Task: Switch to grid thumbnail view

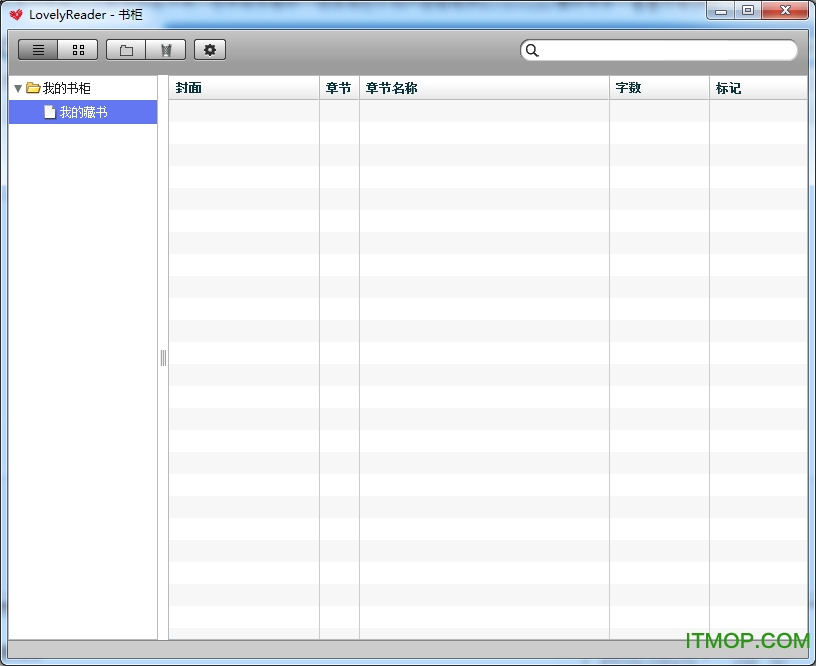Action: (78, 50)
